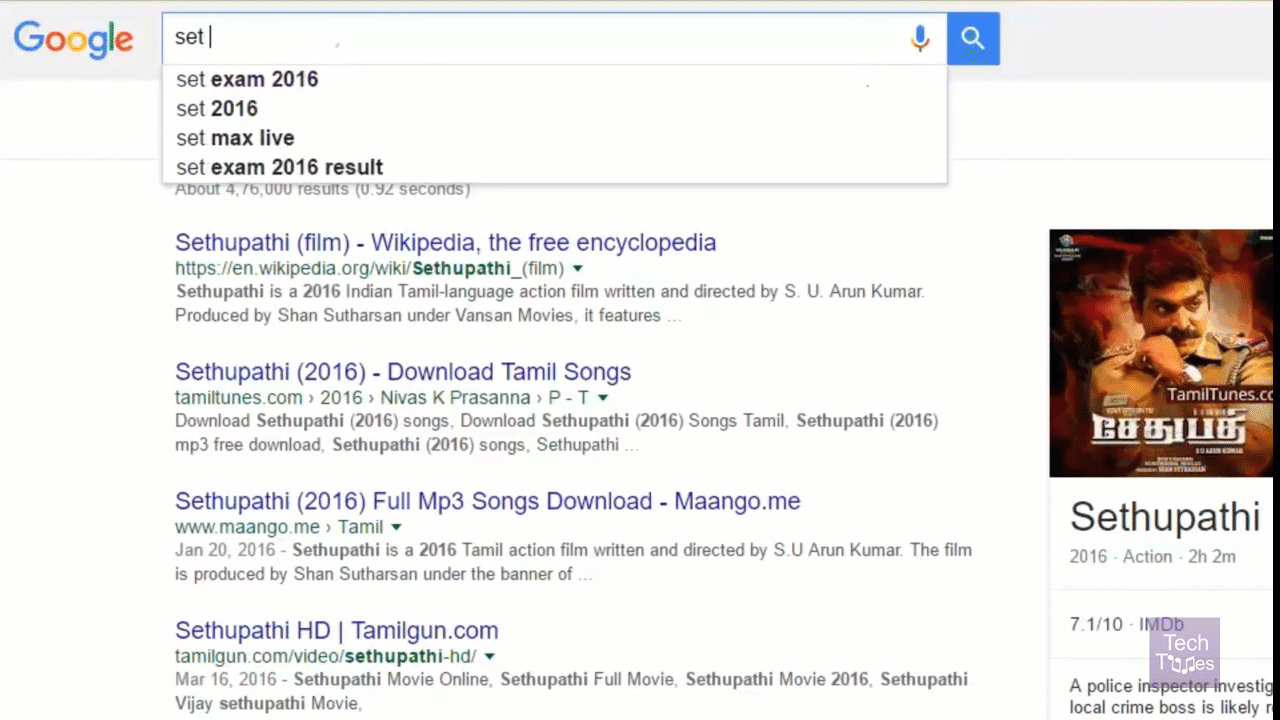
Task: Click the Google logo
Action: [73, 39]
